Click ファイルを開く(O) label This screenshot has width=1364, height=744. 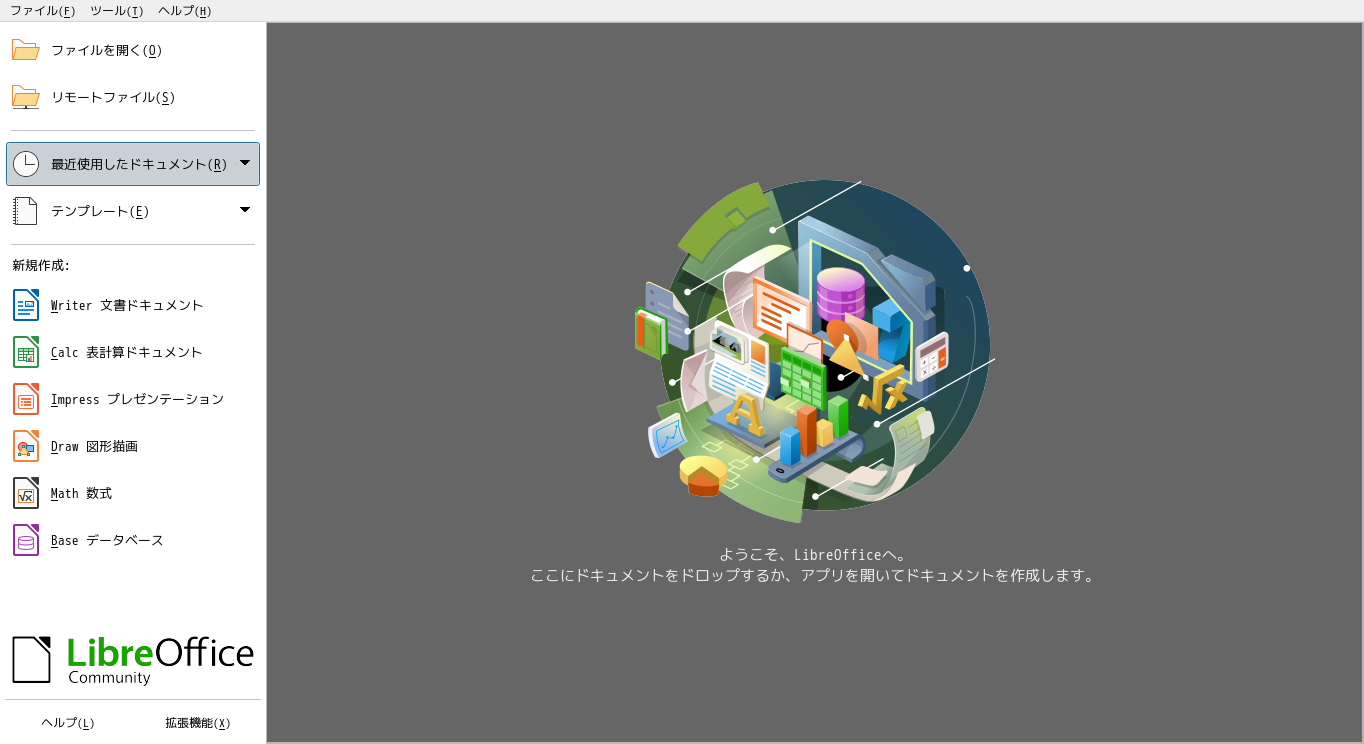[x=106, y=50]
